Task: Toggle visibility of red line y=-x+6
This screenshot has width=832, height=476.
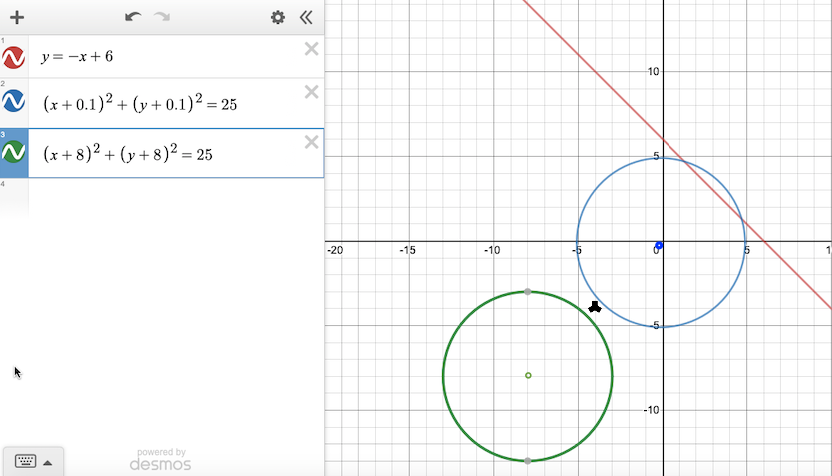Action: [14, 57]
